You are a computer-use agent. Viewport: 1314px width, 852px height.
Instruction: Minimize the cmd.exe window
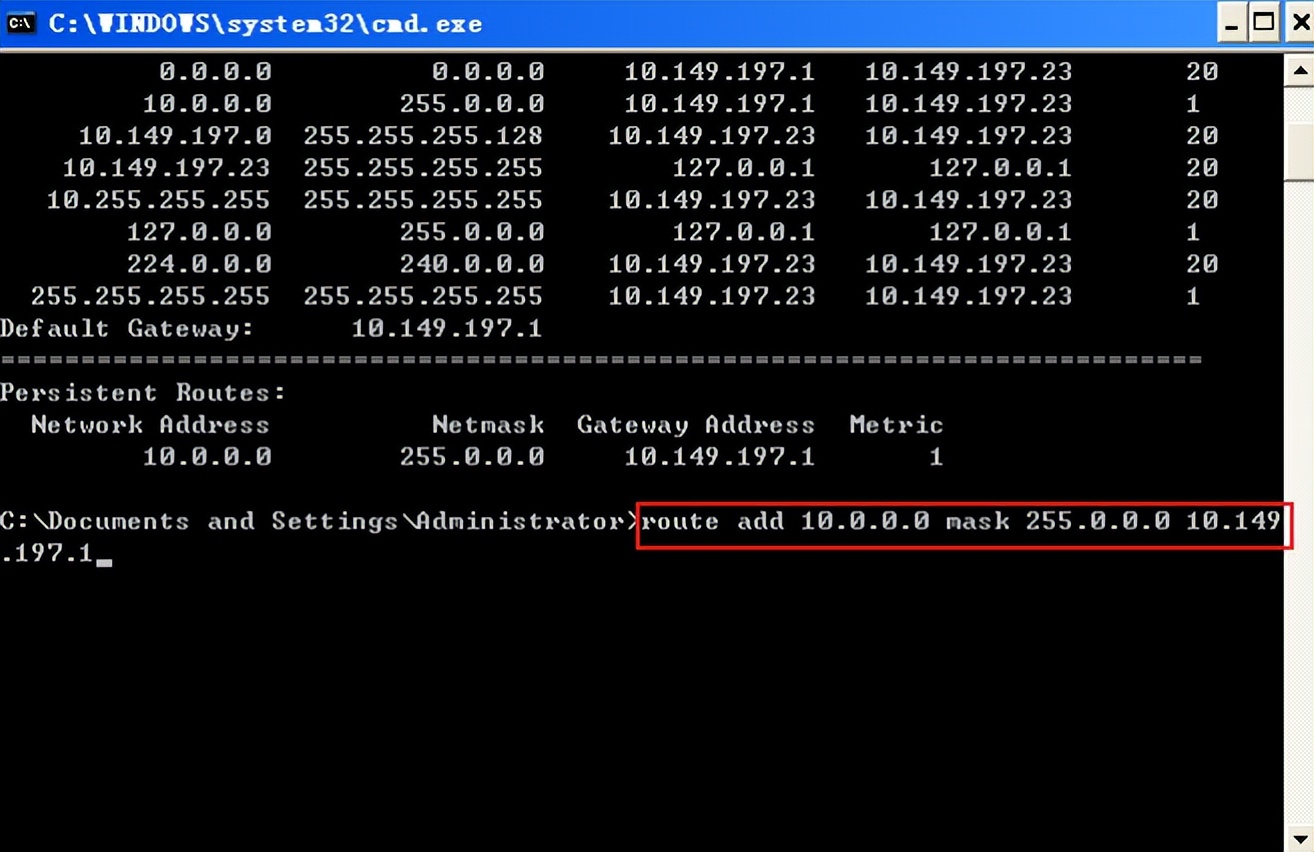click(x=1231, y=23)
